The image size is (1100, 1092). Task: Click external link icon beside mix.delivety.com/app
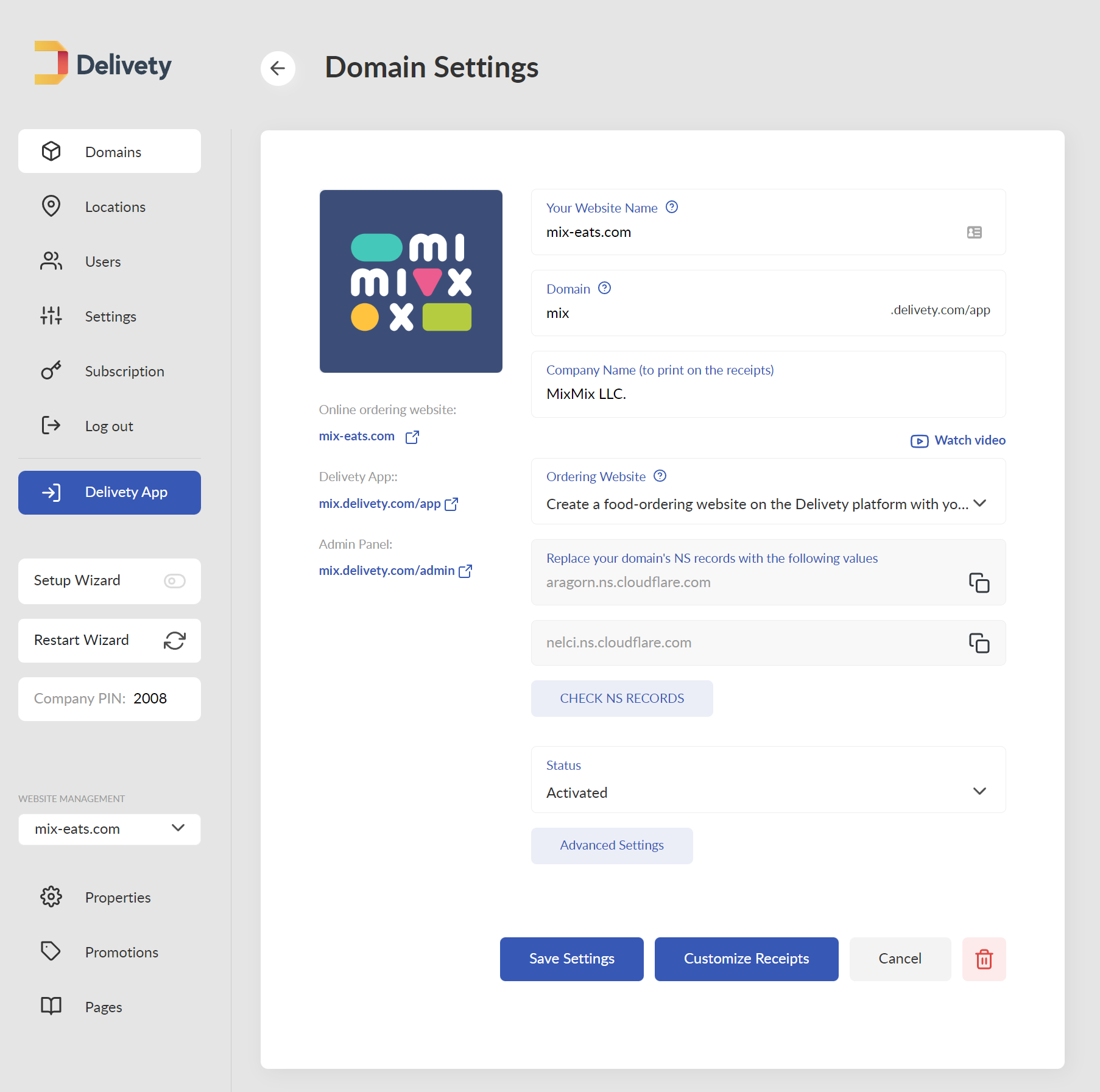pyautogui.click(x=451, y=504)
